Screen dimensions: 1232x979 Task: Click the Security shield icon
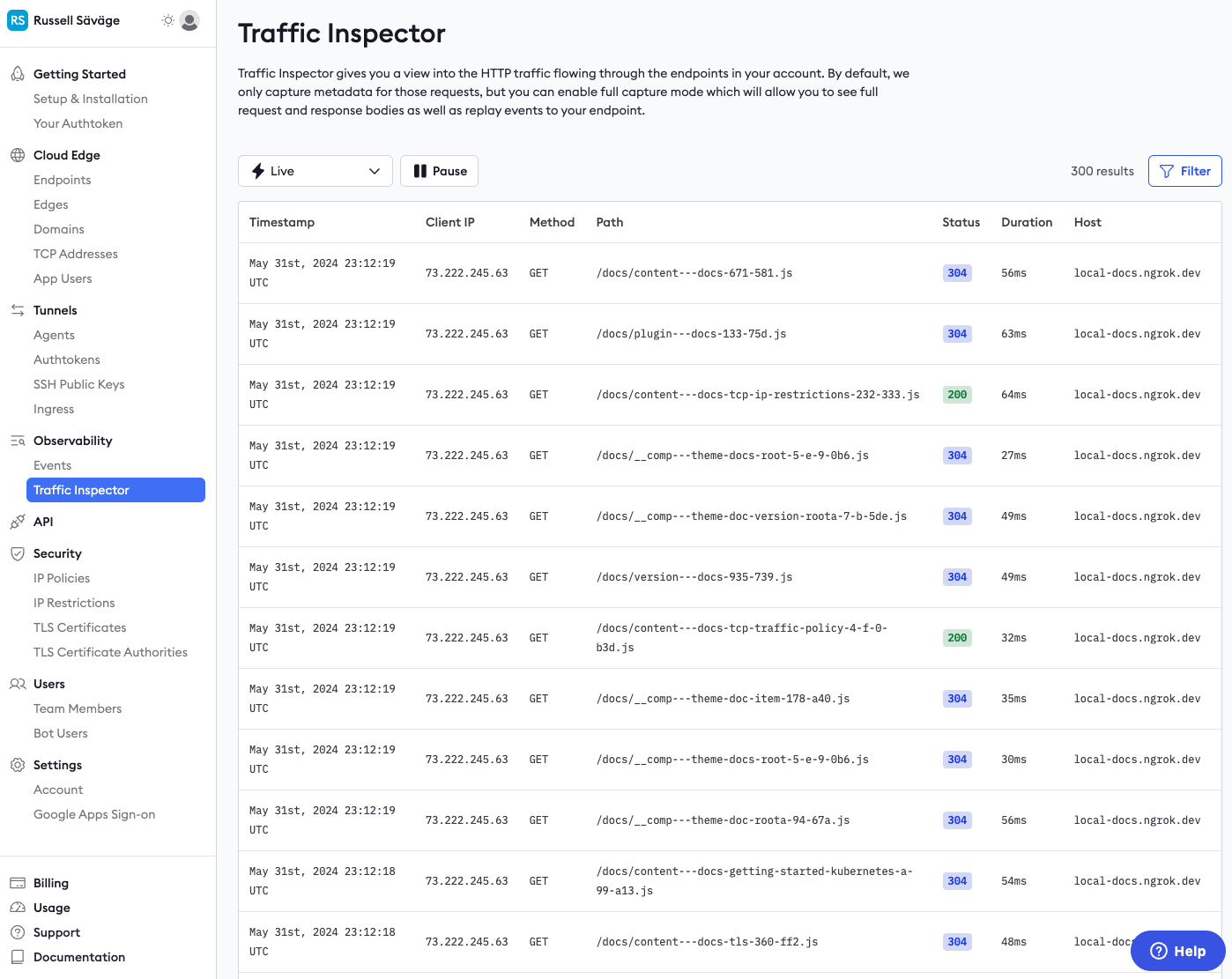pyautogui.click(x=18, y=553)
